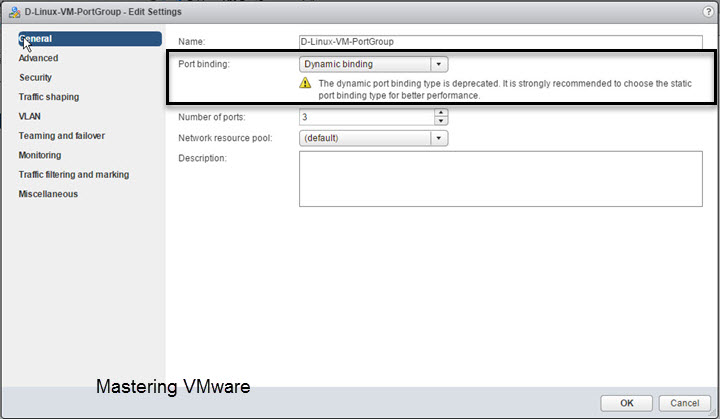Open Teaming and failover settings

(x=62, y=136)
